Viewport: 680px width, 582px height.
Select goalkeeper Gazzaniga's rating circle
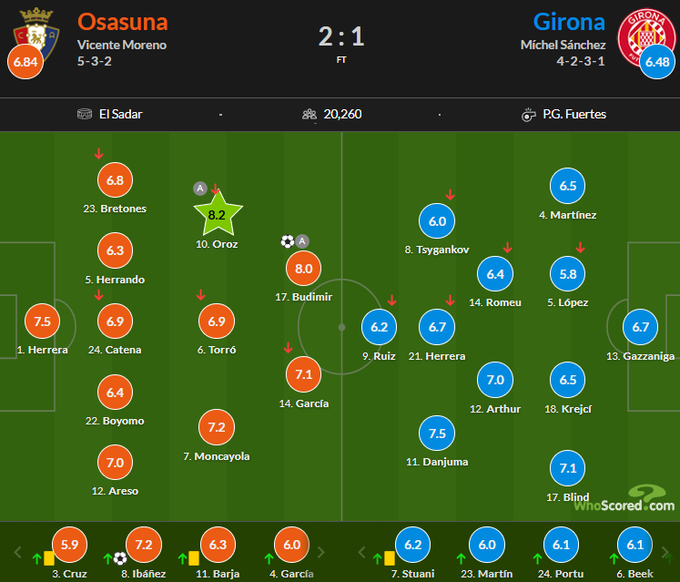tap(641, 326)
